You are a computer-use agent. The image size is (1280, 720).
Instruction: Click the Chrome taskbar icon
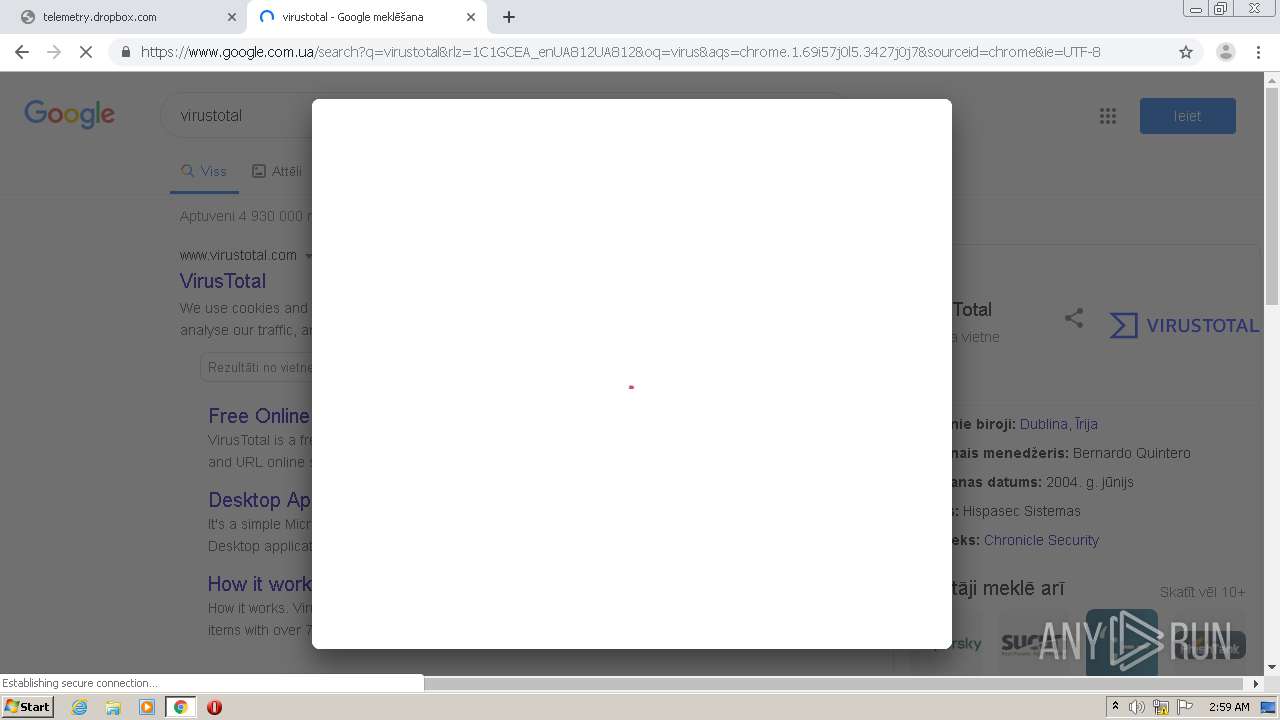(x=180, y=707)
